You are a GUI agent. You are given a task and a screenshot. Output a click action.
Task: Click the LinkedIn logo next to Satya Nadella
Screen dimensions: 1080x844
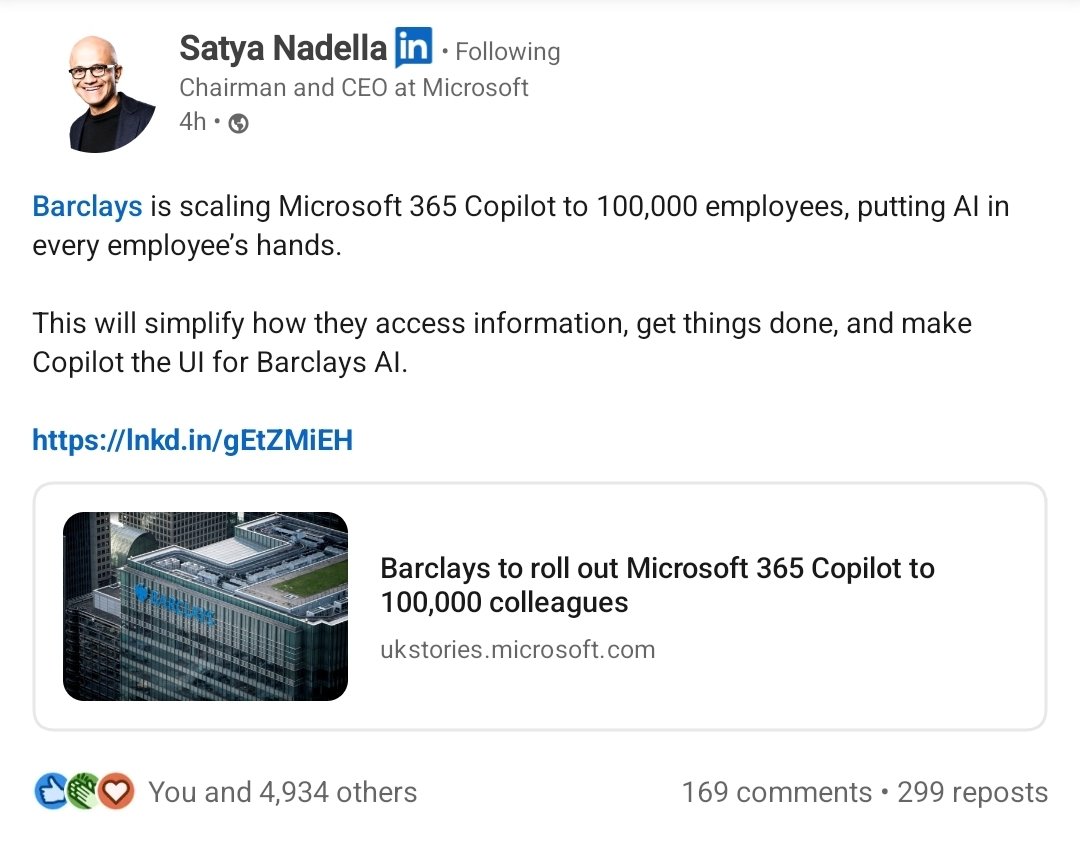pyautogui.click(x=412, y=47)
